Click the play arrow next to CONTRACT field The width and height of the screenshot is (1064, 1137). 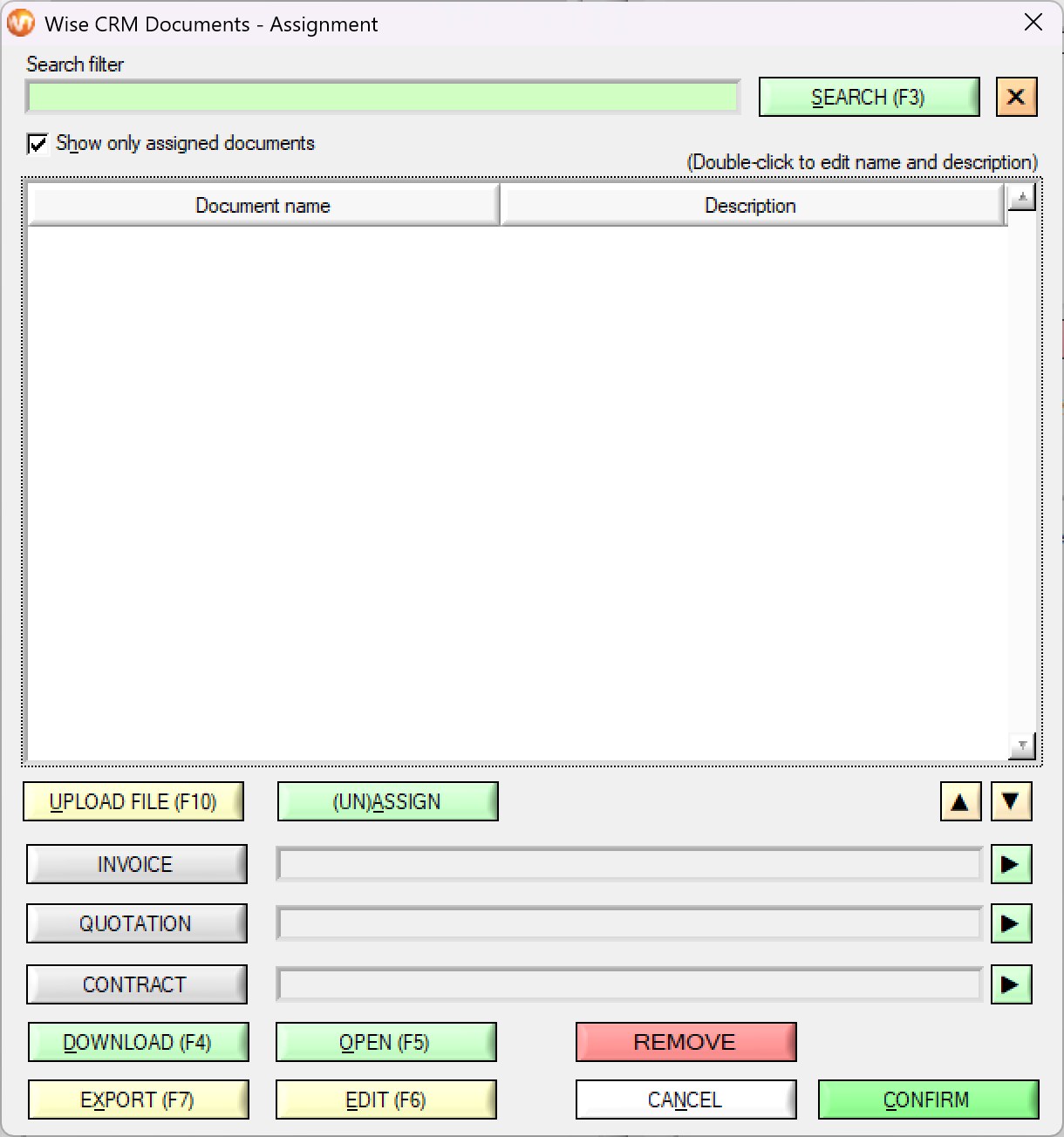coord(1011,984)
